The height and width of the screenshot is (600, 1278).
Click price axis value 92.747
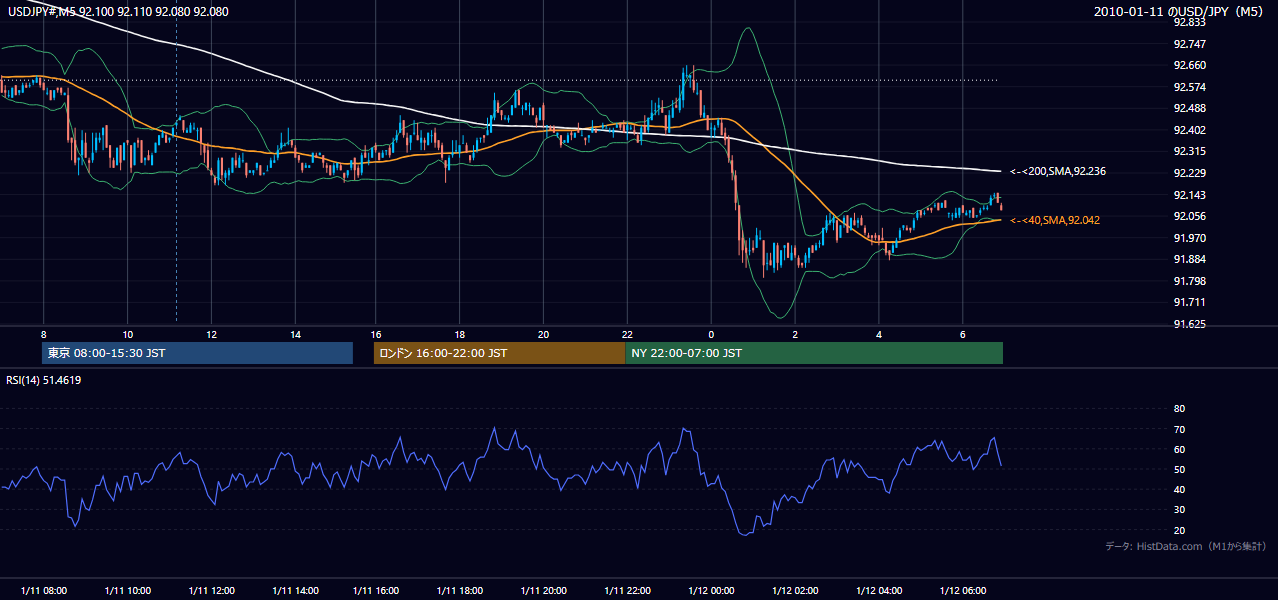1189,44
